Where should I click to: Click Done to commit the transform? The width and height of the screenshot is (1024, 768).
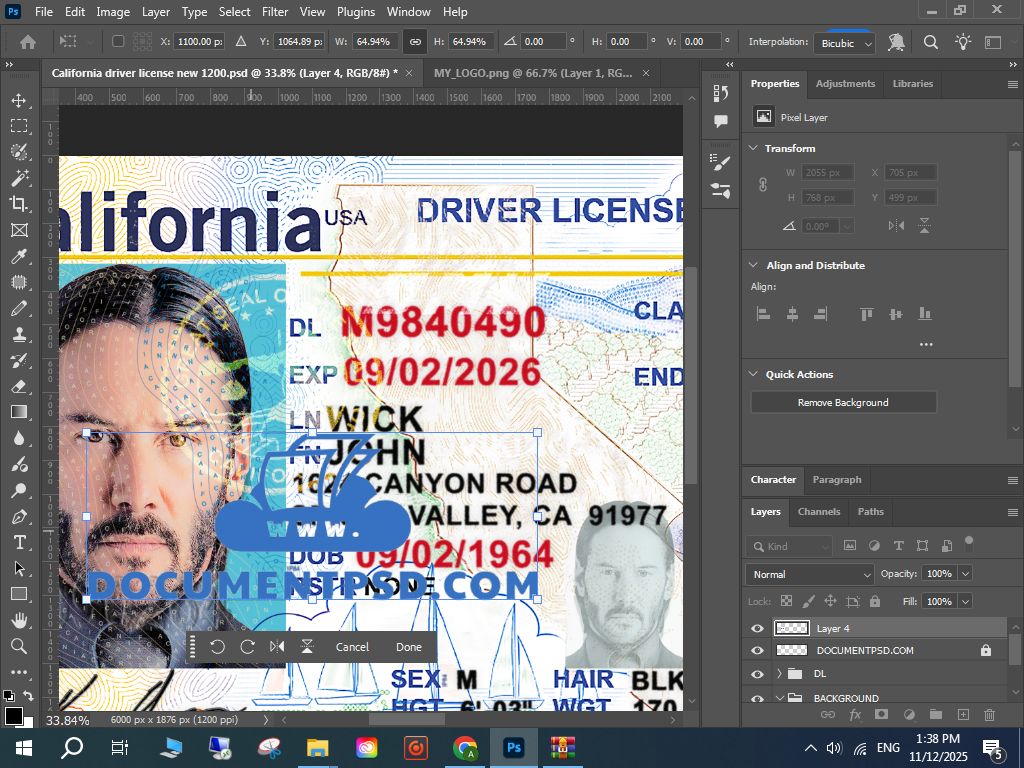[x=408, y=647]
